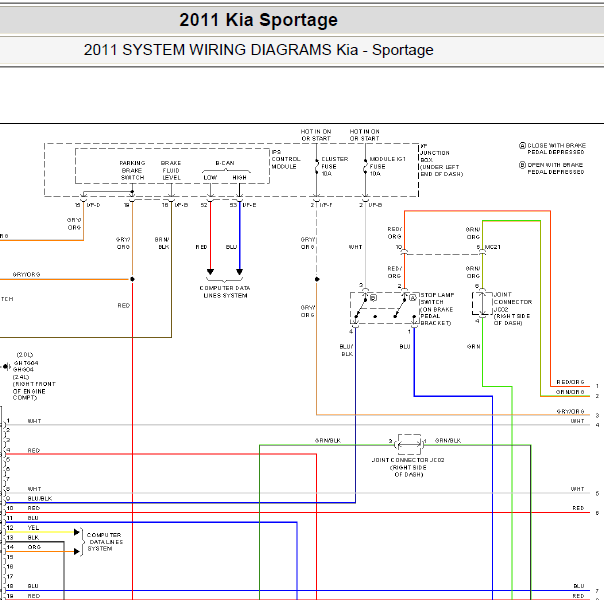Screen dimensions: 604x600
Task: Click the "B-CAN" heading in the module
Action: tap(225, 163)
